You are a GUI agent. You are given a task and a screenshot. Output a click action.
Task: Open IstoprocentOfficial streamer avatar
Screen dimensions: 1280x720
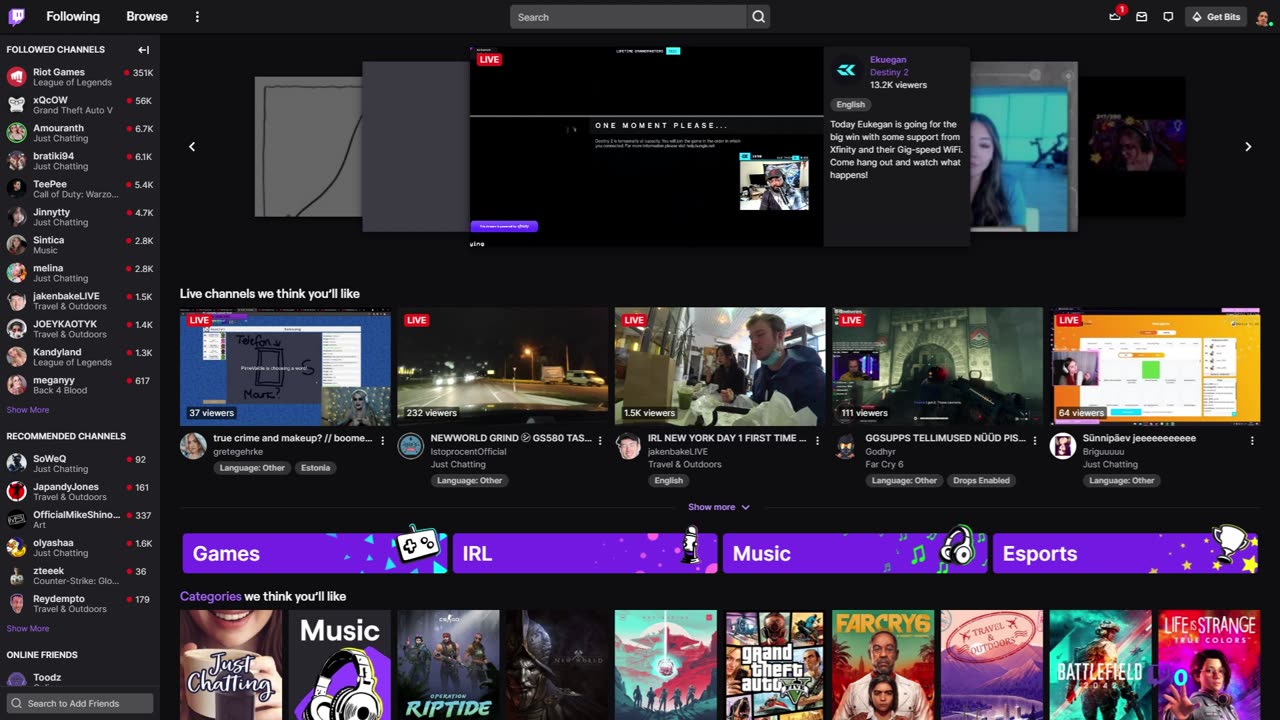[x=411, y=446]
